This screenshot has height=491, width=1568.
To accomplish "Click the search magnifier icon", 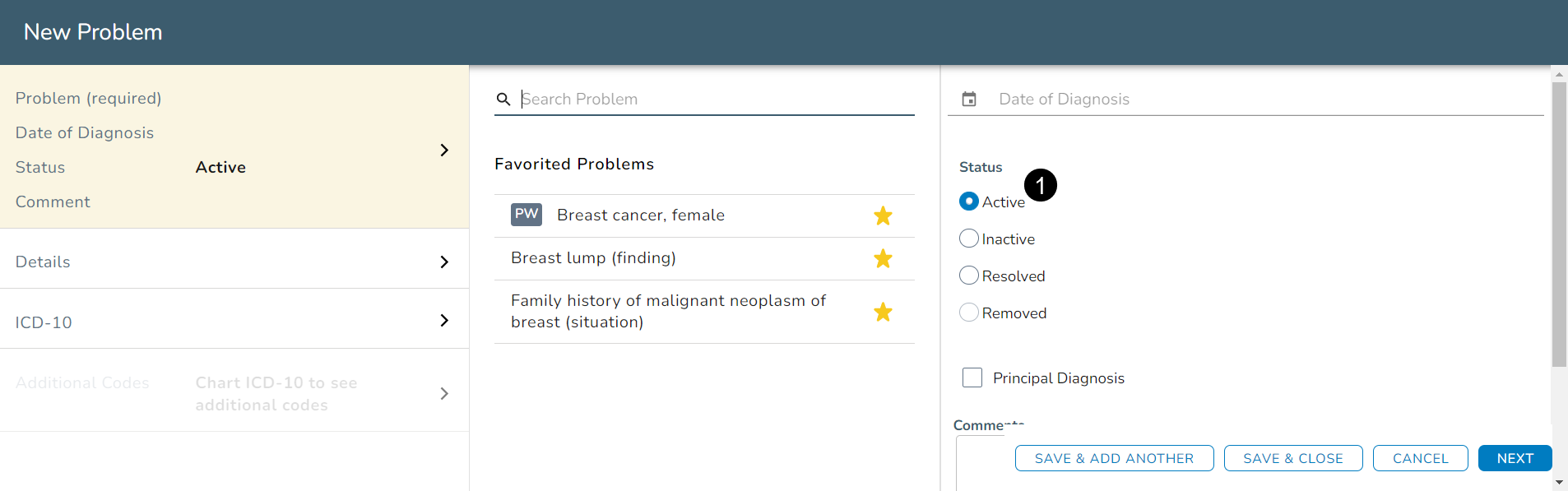I will (x=503, y=100).
